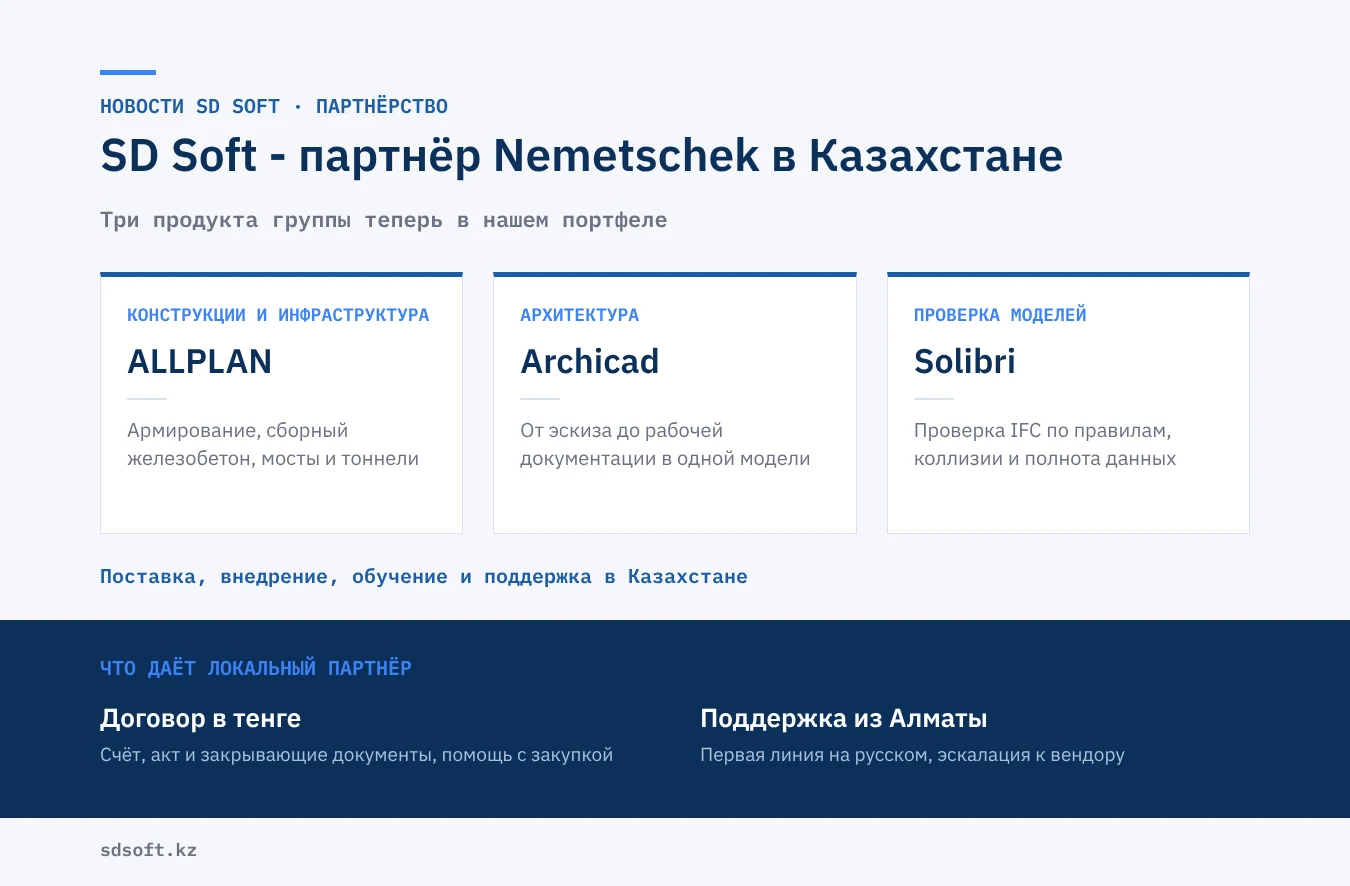Click 'Счёт, акт и закрывающие документы, помощь с закупкой'

356,755
